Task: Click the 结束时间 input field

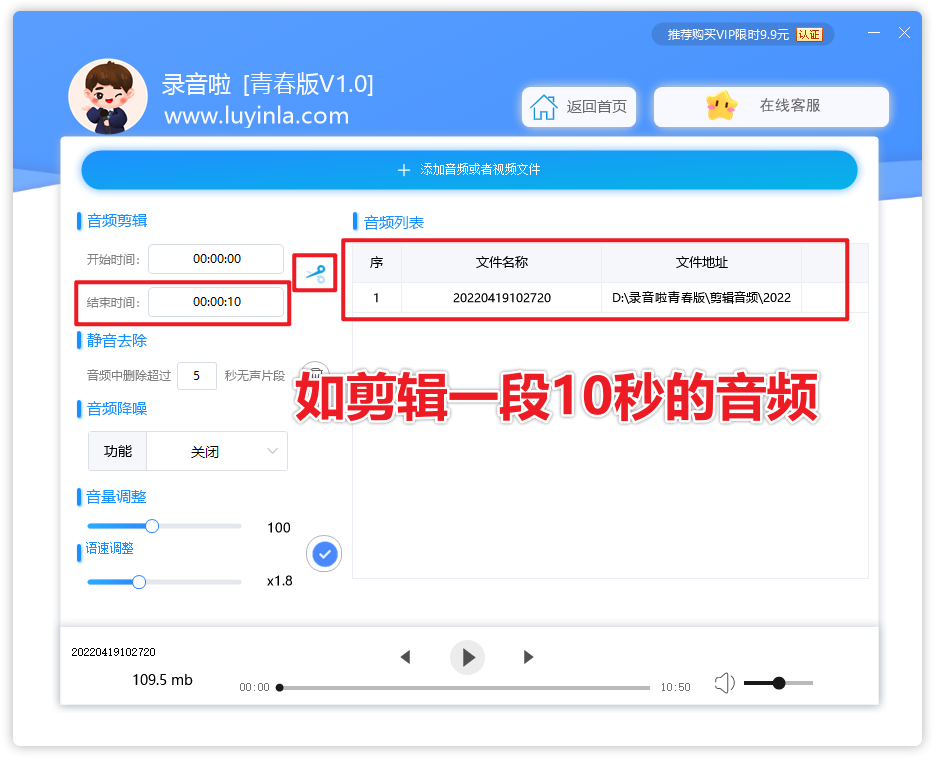Action: [216, 302]
